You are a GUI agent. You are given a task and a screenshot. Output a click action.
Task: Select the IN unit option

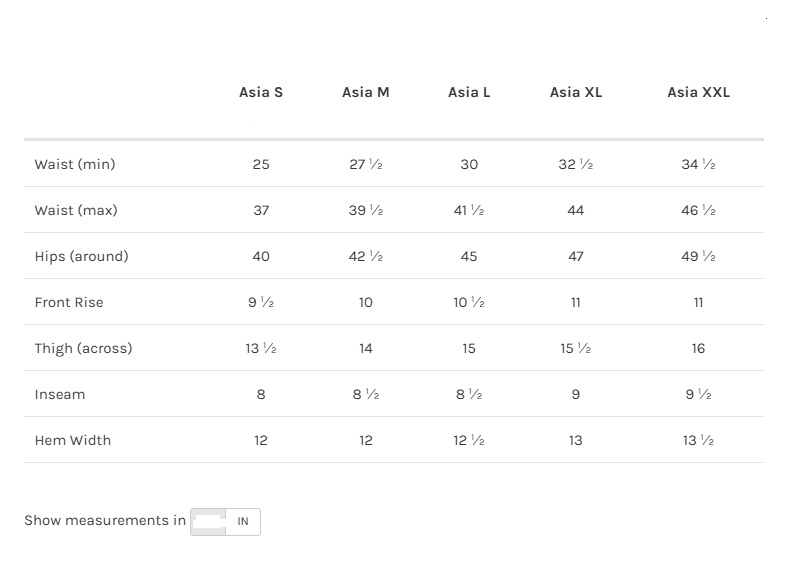click(x=243, y=521)
